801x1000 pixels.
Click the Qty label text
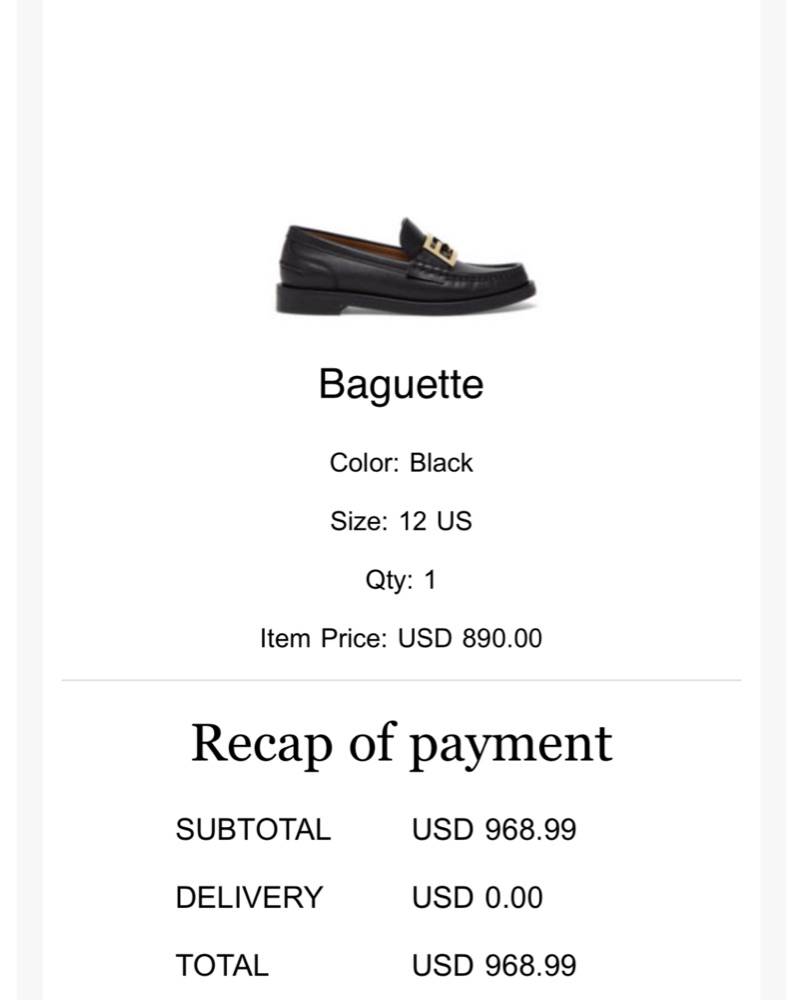coord(389,580)
